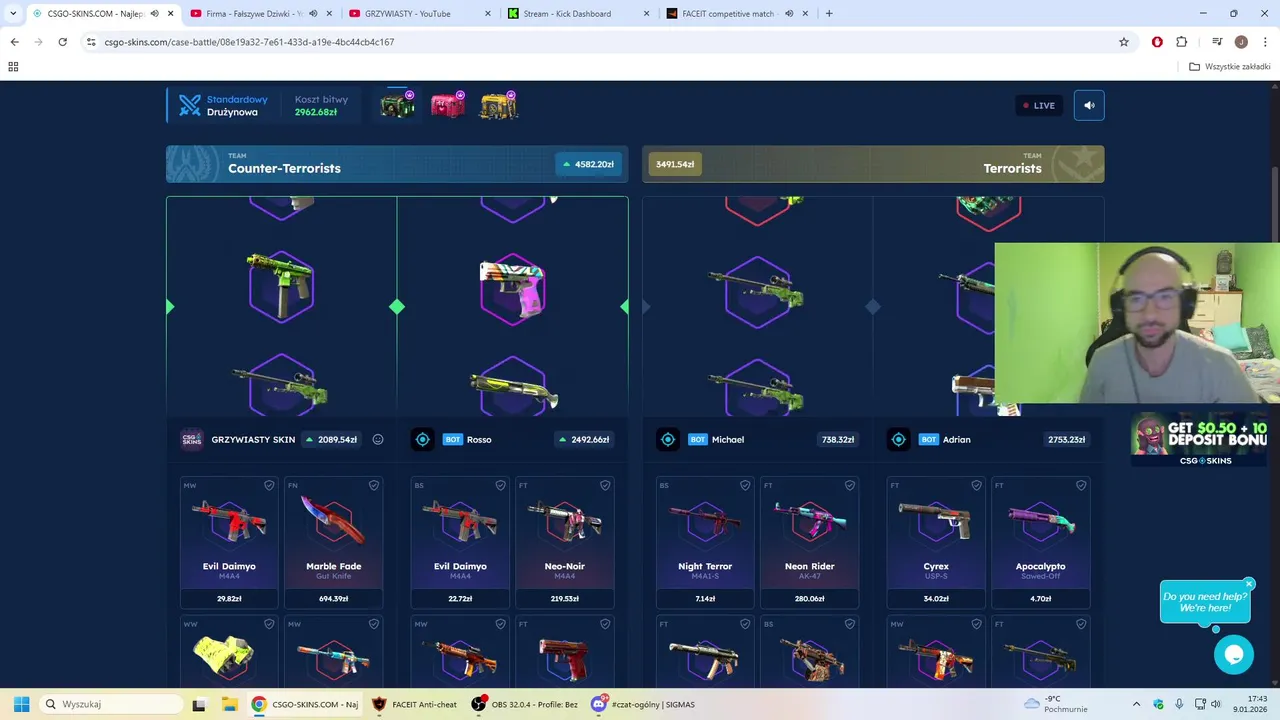Open the Chrome apps grid shortcut

[x=13, y=67]
